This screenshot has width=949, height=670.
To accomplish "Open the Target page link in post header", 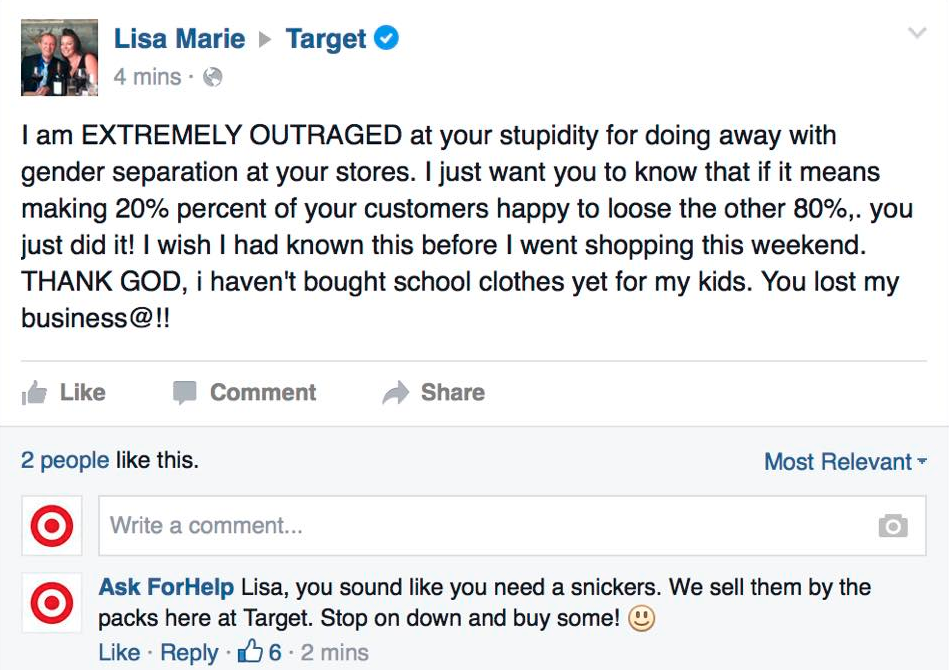I will coord(326,39).
